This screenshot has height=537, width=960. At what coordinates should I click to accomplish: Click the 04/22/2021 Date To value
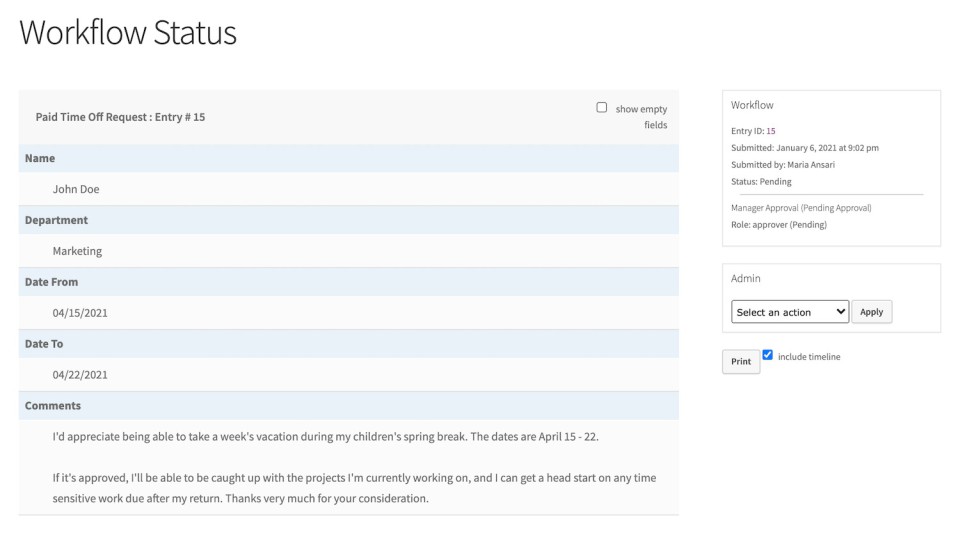(x=80, y=375)
